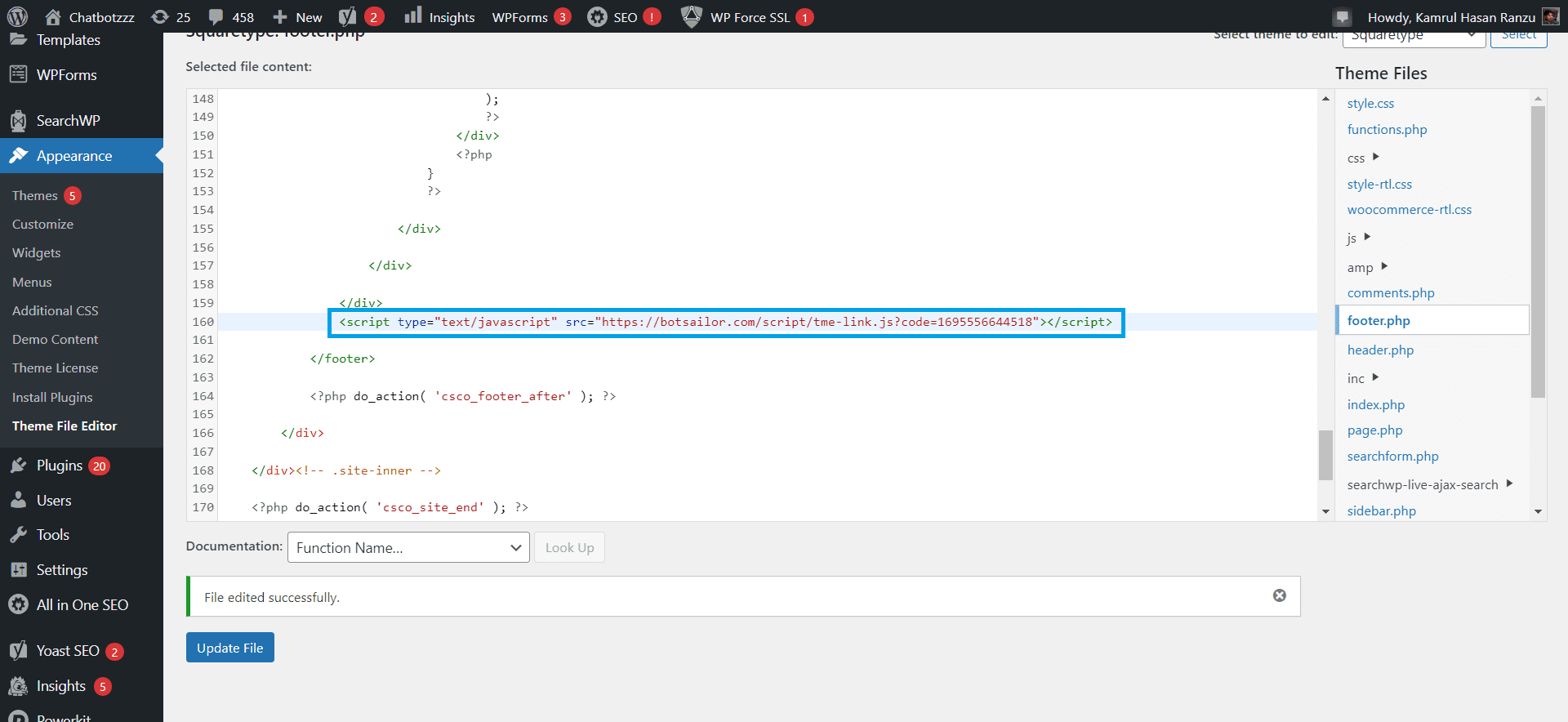Click the SEO gear icon in admin bar
Screen dimensions: 1568x722
click(598, 16)
